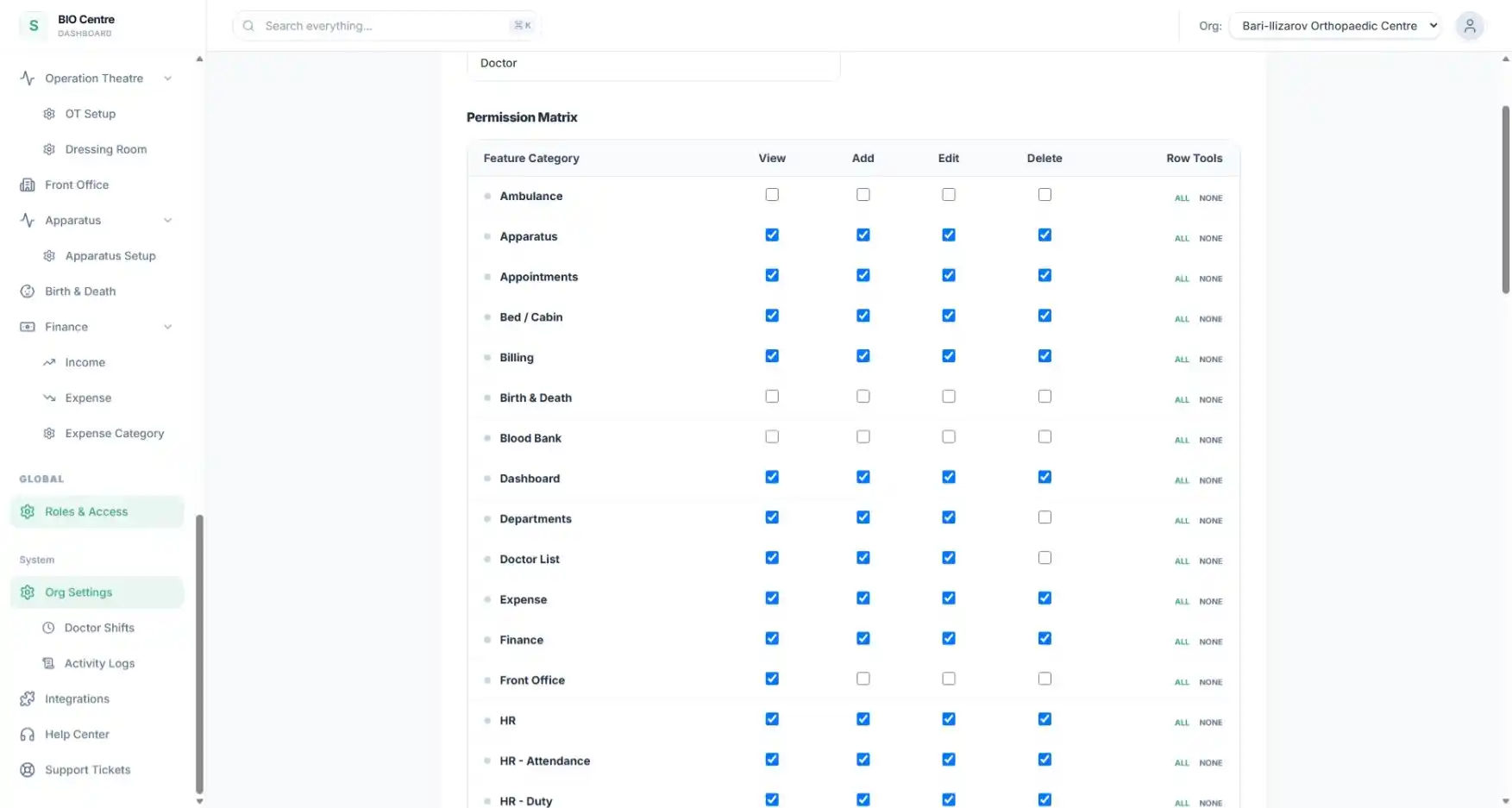Image resolution: width=1512 pixels, height=808 pixels.
Task: Click the OT Setup gear icon
Action: click(x=49, y=114)
